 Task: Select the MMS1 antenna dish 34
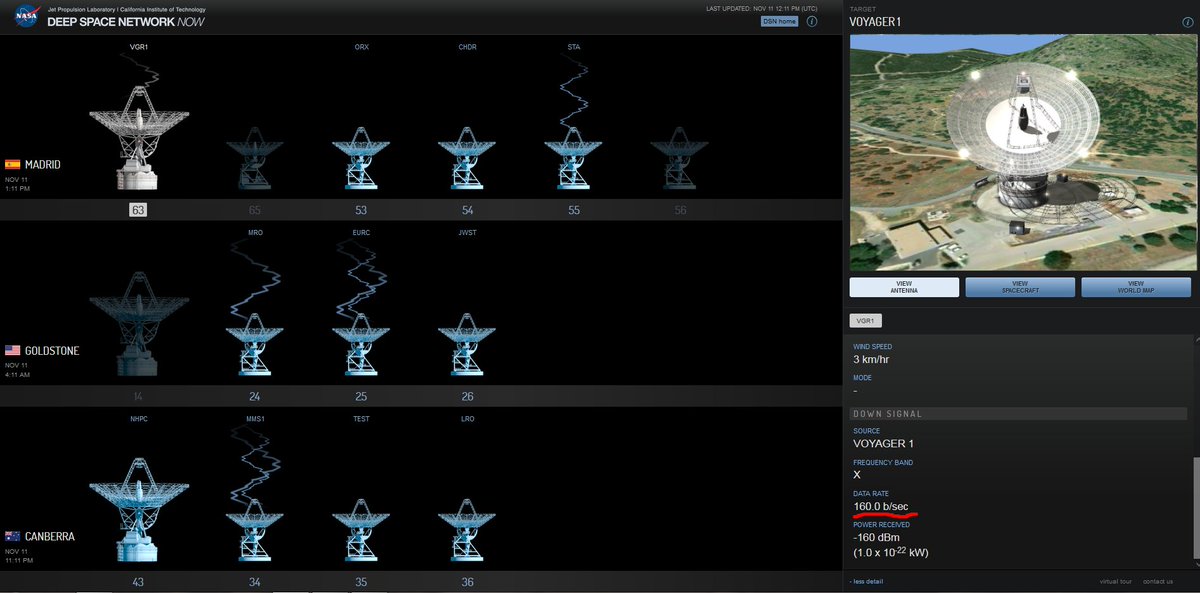(x=254, y=531)
